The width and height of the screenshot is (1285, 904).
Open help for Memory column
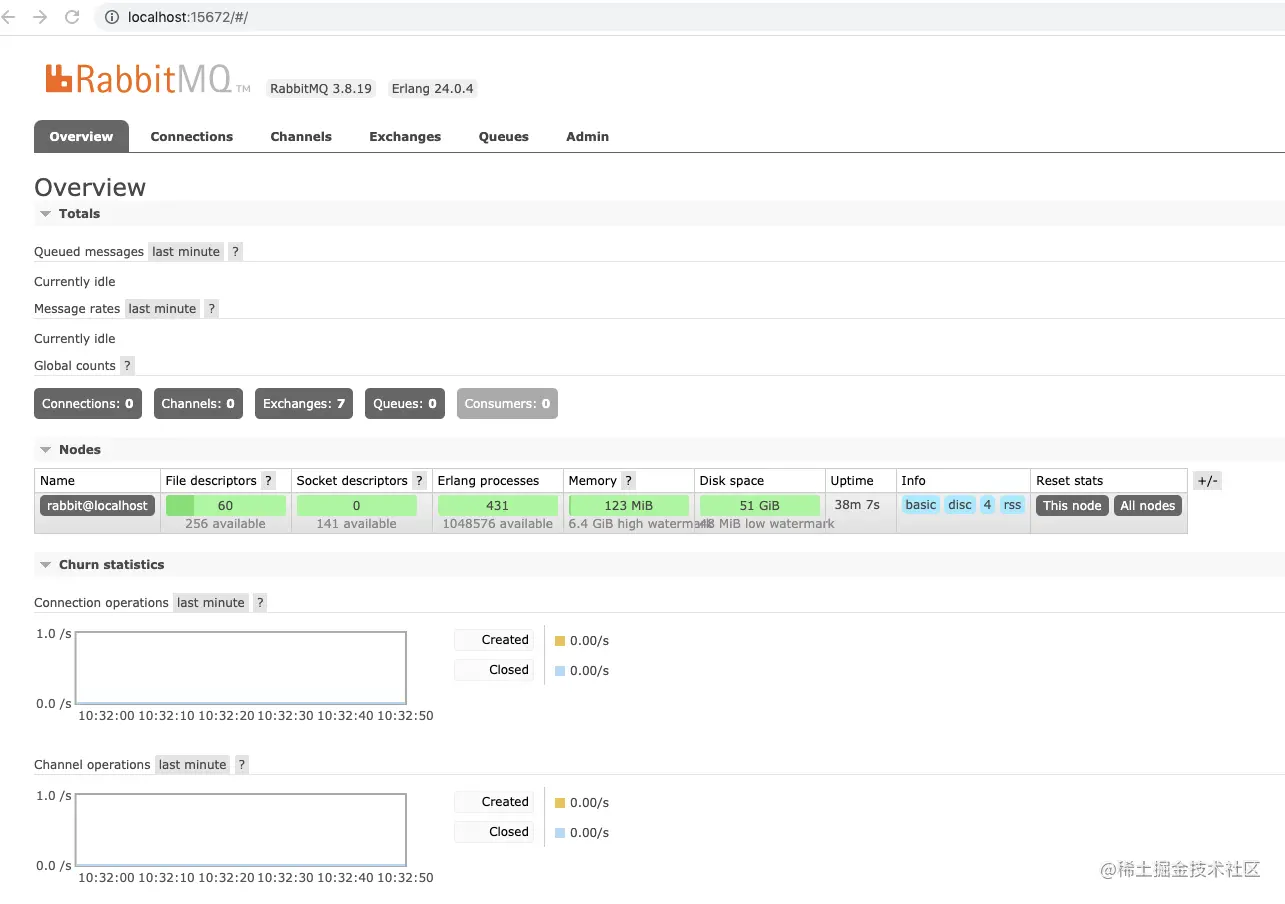coord(628,481)
